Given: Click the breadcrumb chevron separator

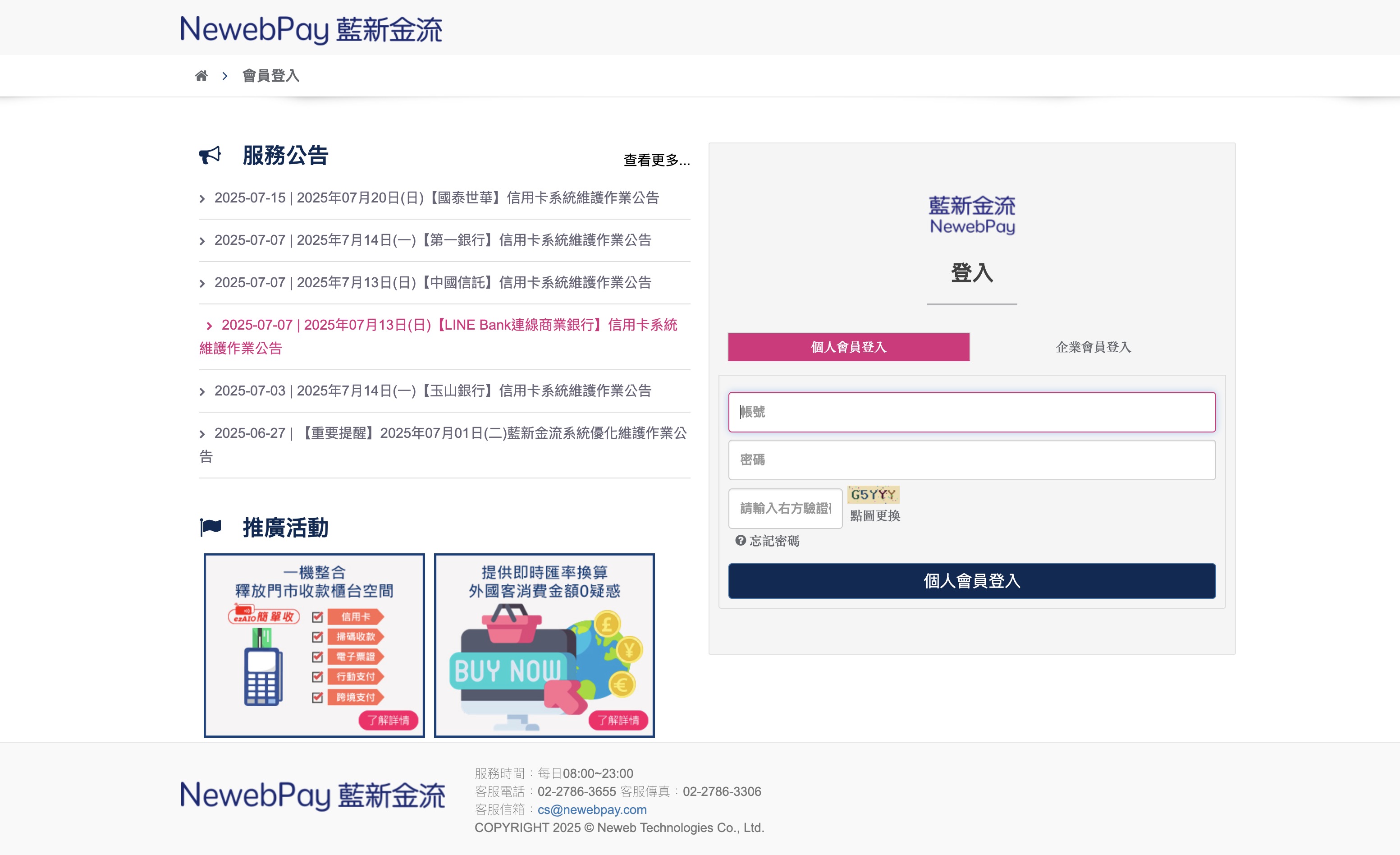Looking at the screenshot, I should (225, 76).
